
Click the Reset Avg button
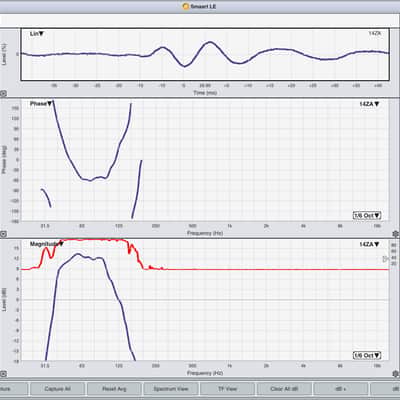coord(114,389)
